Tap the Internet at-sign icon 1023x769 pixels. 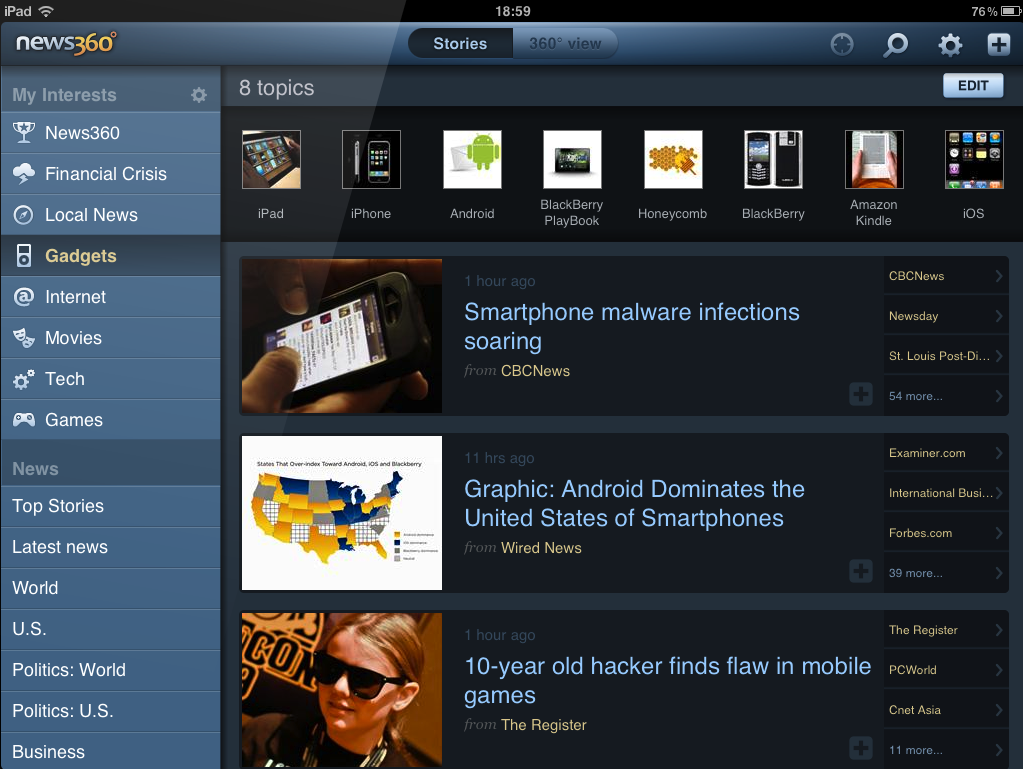[23, 297]
